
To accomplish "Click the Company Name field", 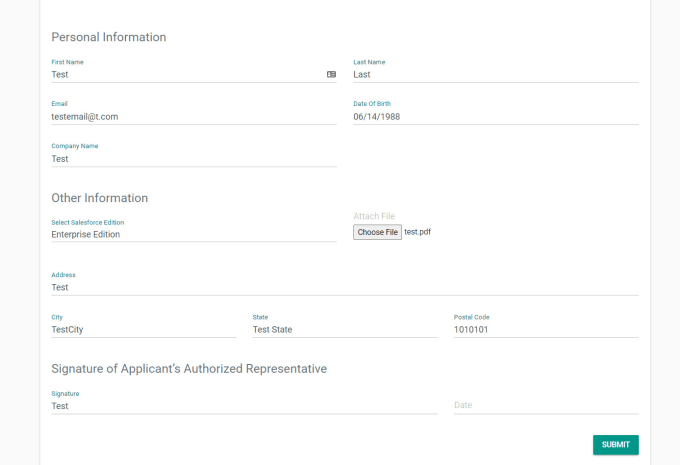I will [194, 159].
